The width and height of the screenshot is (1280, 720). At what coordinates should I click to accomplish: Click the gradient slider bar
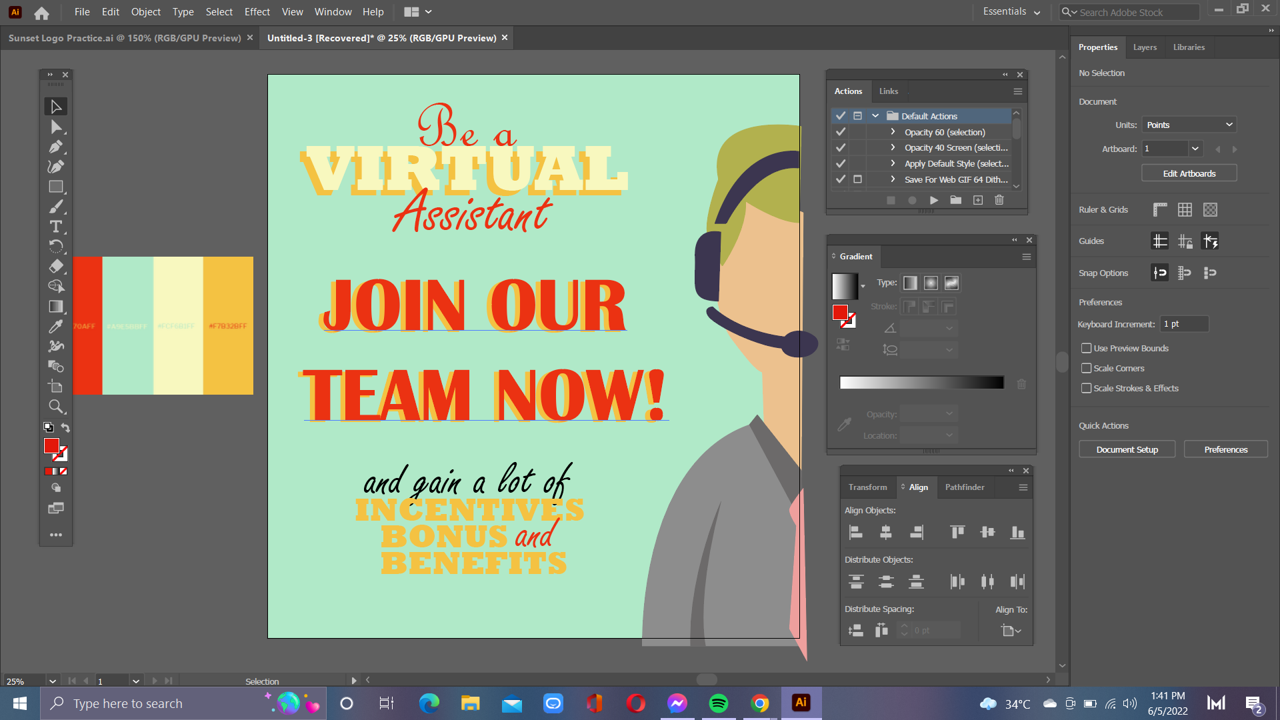[x=922, y=383]
